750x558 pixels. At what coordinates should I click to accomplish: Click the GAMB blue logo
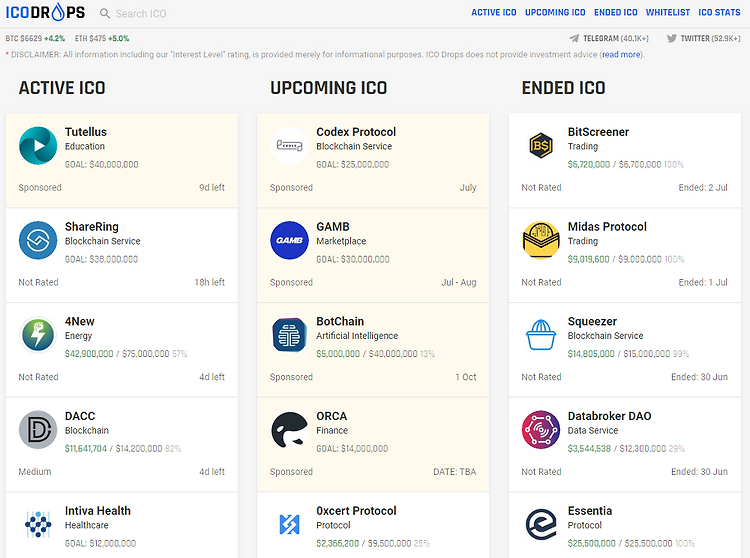click(x=289, y=240)
